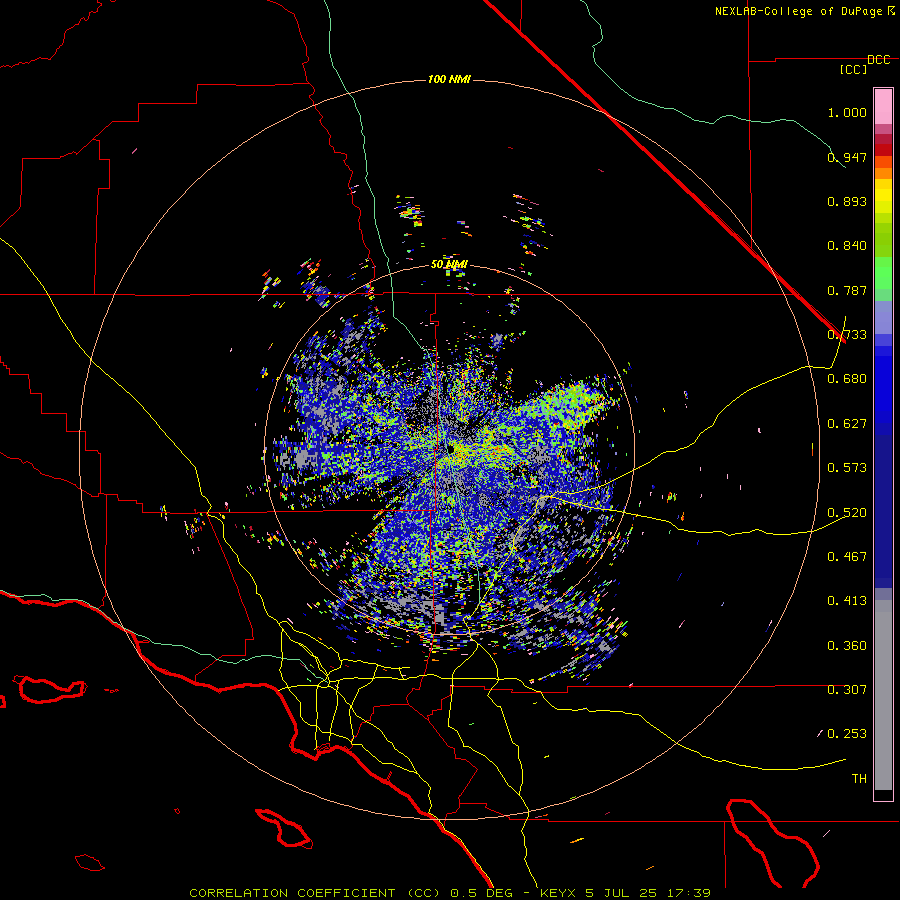Select the 0.893 scale value

847,201
